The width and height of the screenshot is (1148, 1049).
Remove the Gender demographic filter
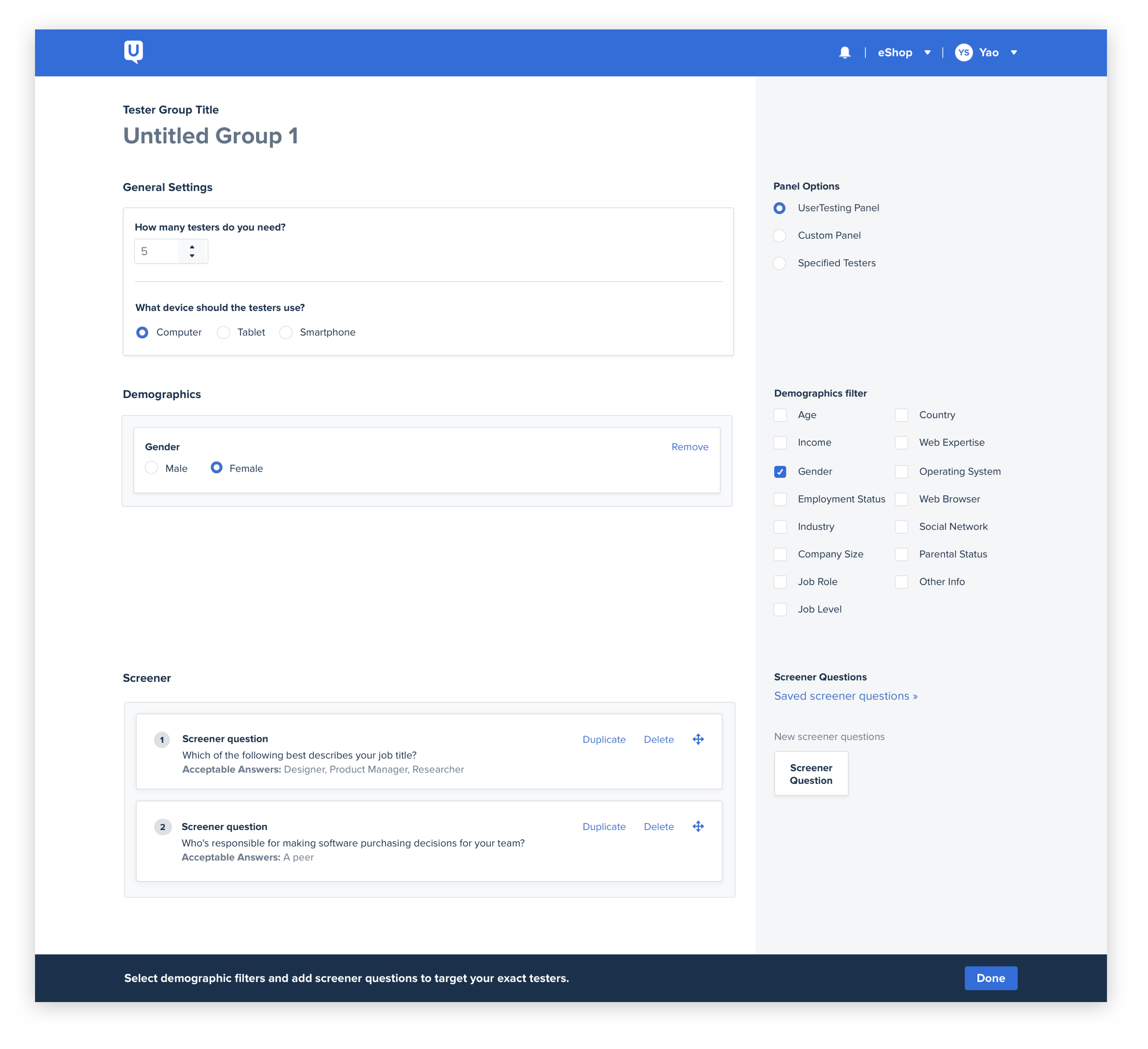point(690,447)
